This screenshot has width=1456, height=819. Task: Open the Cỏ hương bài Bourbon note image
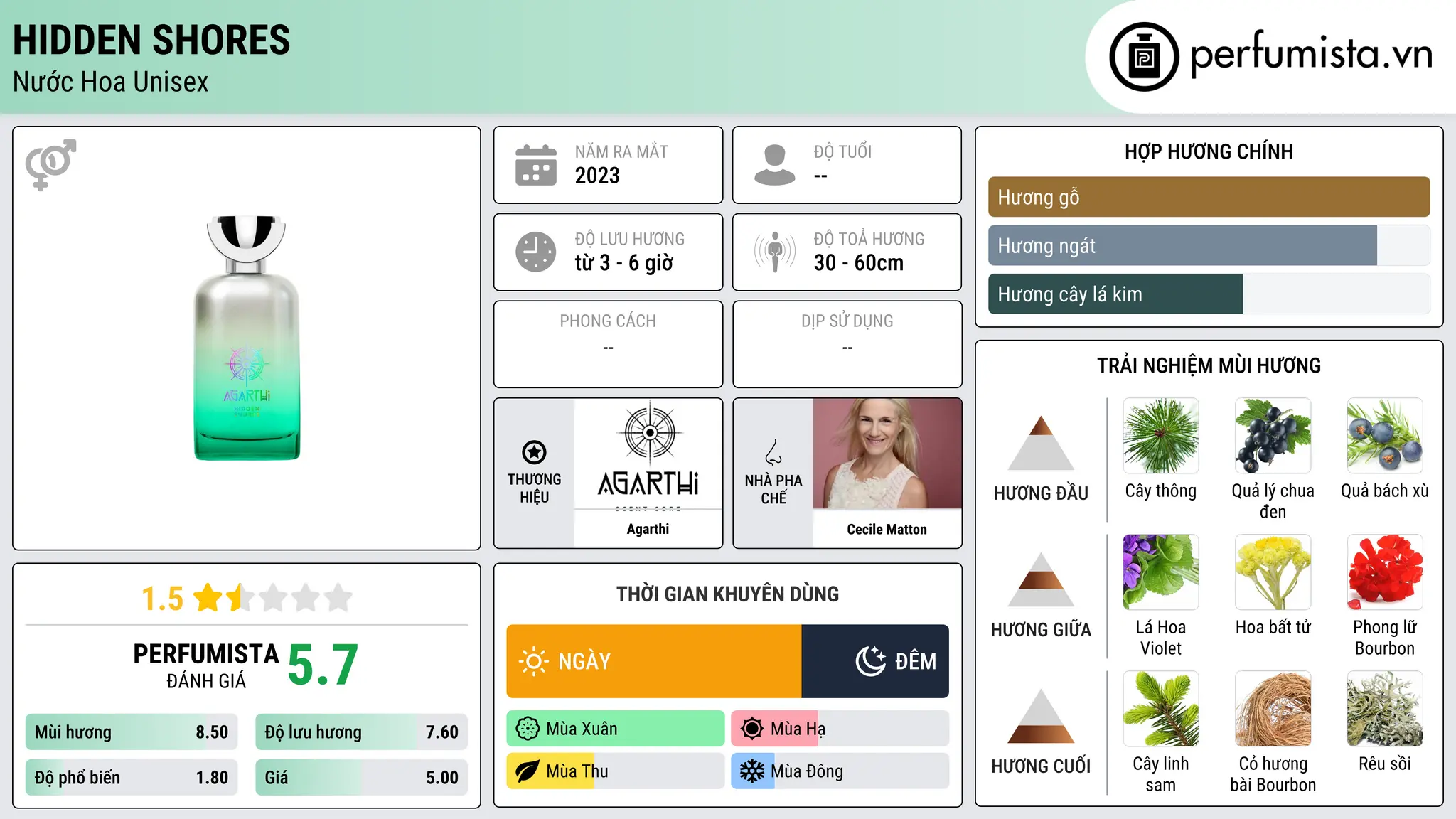pyautogui.click(x=1273, y=709)
